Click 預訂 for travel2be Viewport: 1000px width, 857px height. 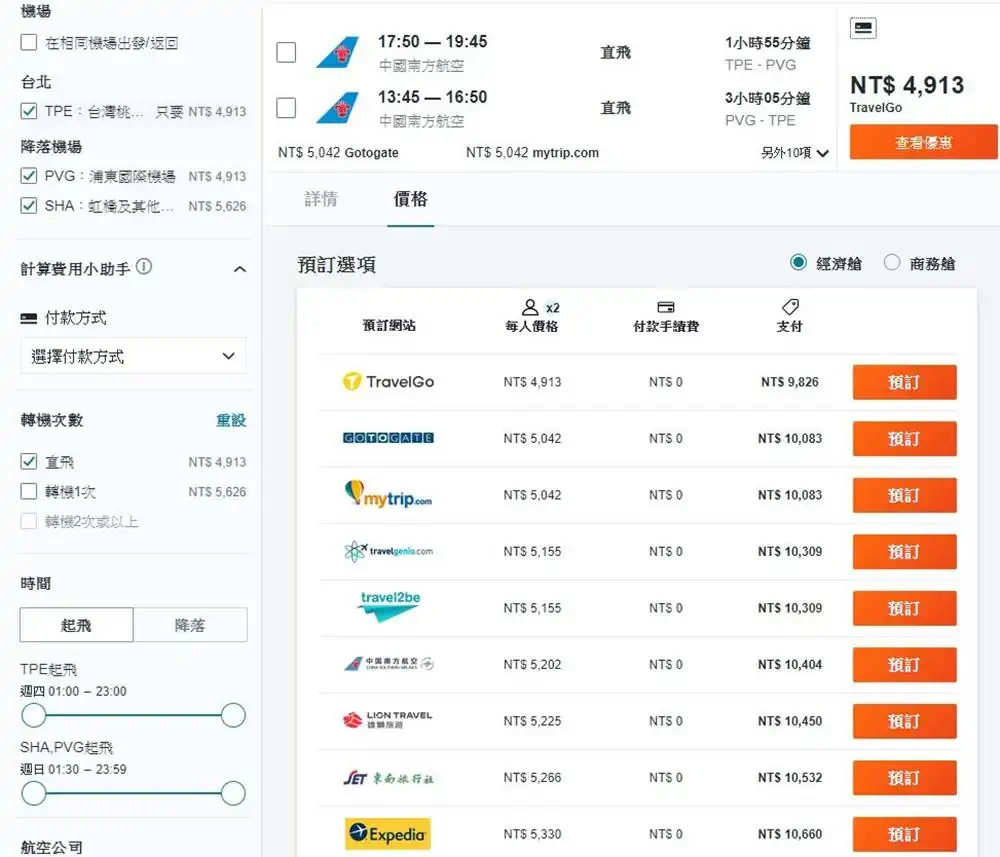tap(904, 608)
